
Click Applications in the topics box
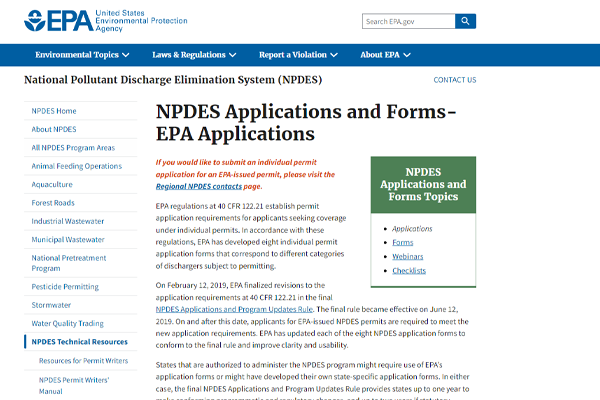(412, 229)
